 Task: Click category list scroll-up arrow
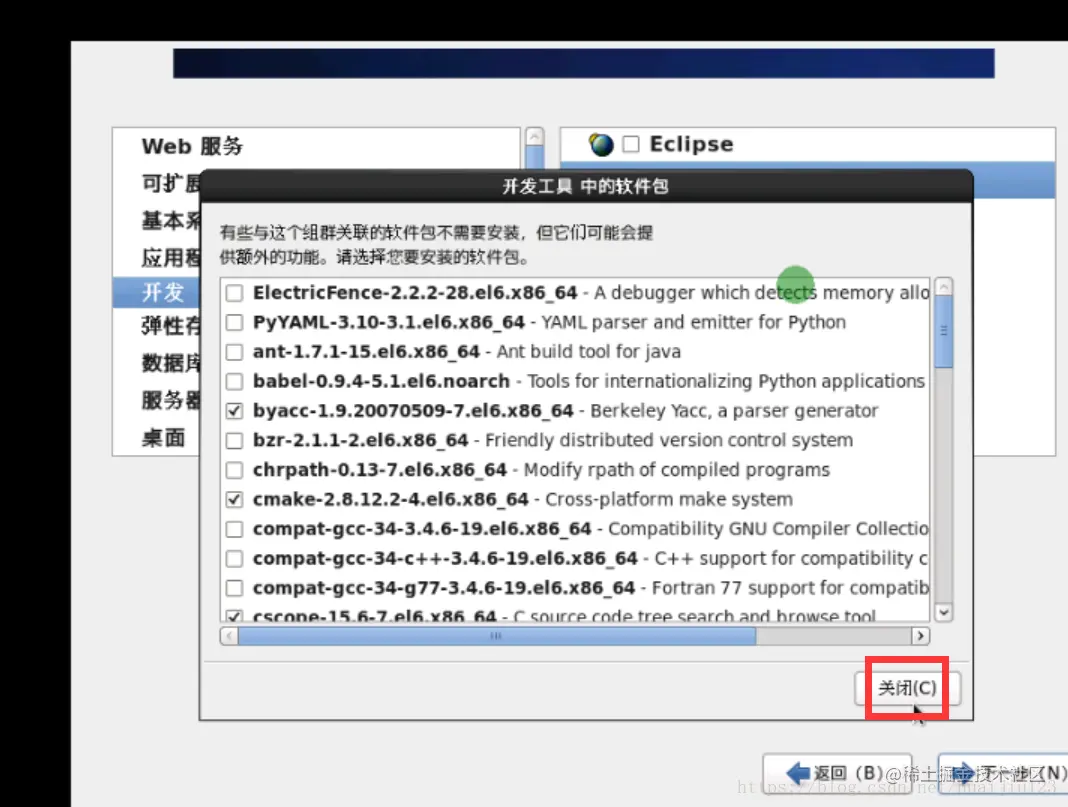point(535,137)
